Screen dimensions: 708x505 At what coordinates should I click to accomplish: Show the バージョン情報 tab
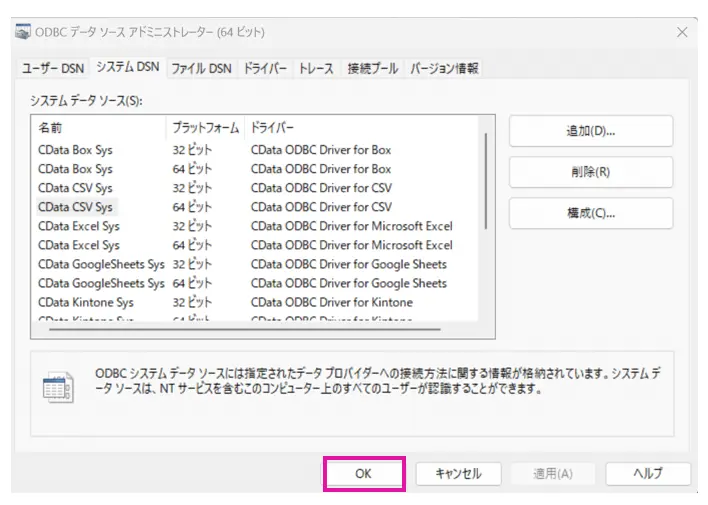pyautogui.click(x=444, y=69)
